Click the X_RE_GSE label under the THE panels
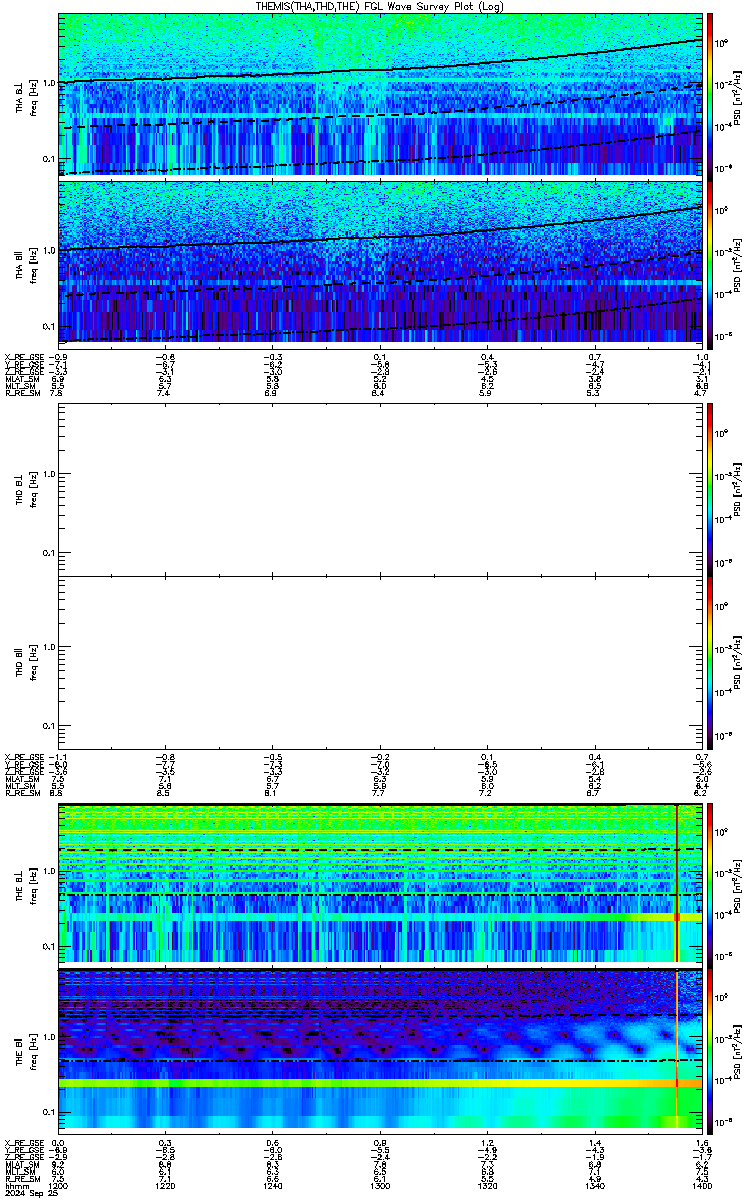 (x=23, y=1141)
